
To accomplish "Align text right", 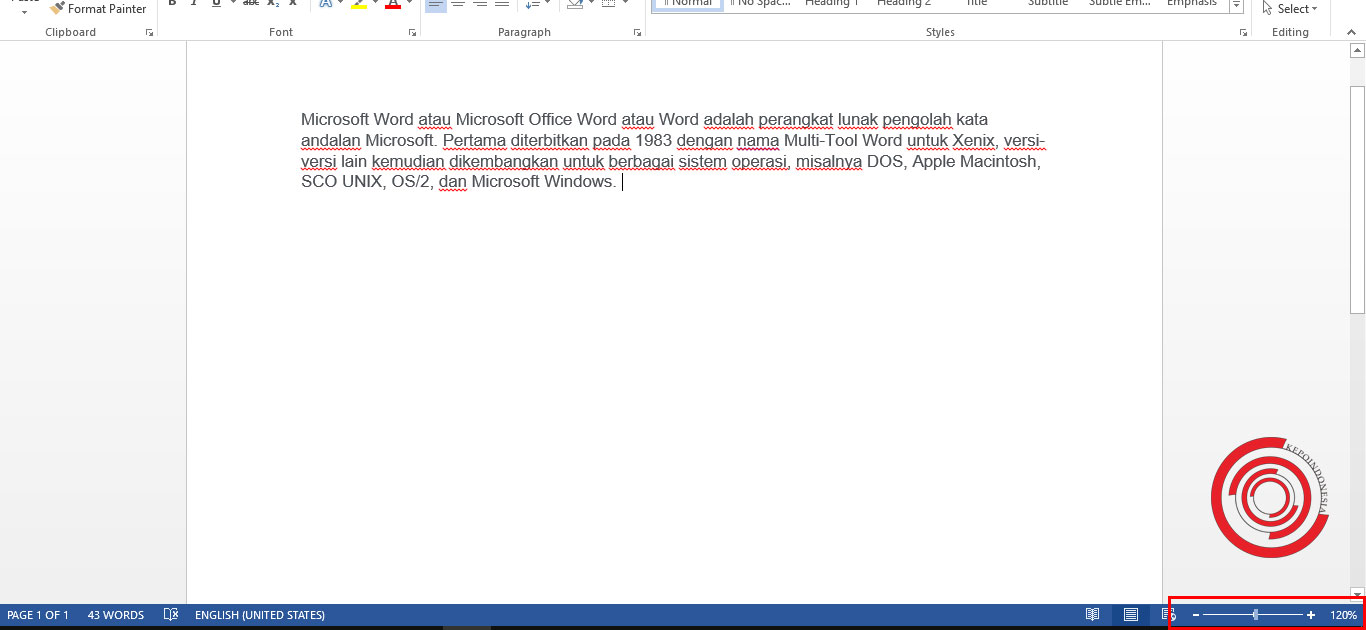I will (480, 5).
